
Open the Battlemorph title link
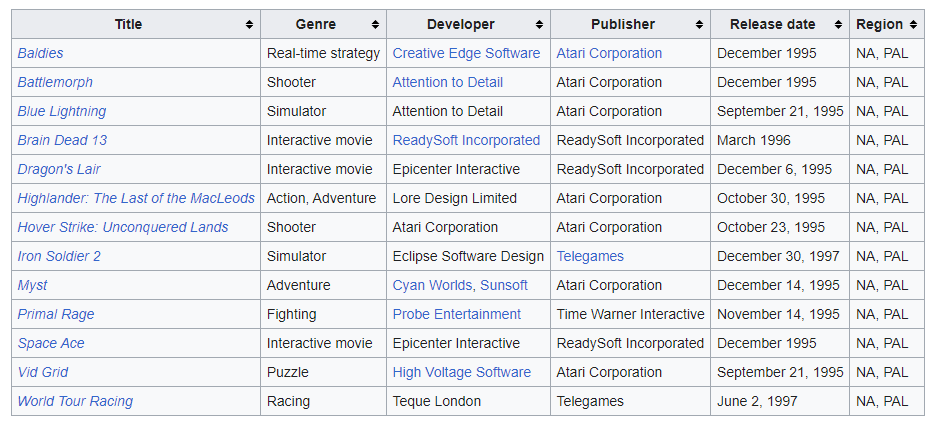pyautogui.click(x=55, y=82)
